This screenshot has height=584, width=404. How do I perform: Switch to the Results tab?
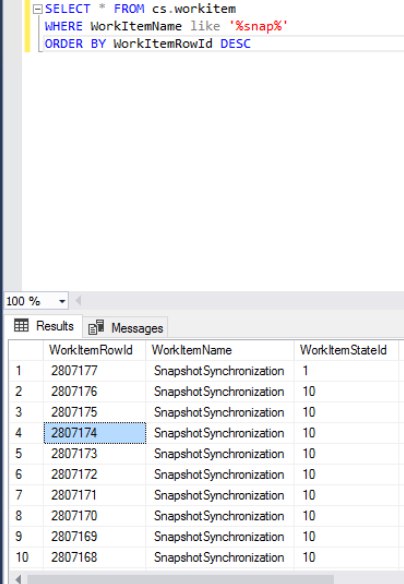click(x=44, y=326)
